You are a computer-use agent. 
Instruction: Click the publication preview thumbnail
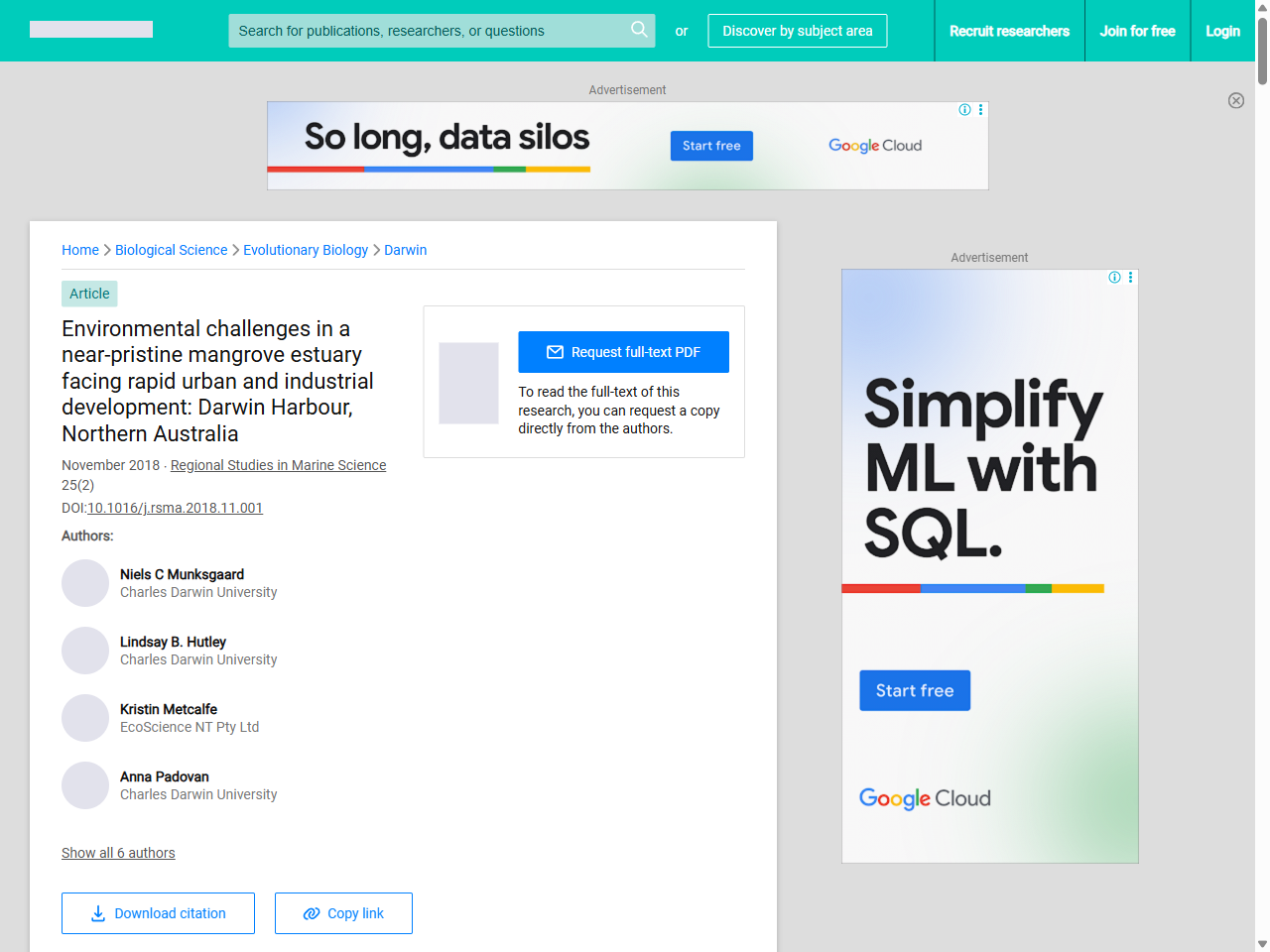(468, 383)
